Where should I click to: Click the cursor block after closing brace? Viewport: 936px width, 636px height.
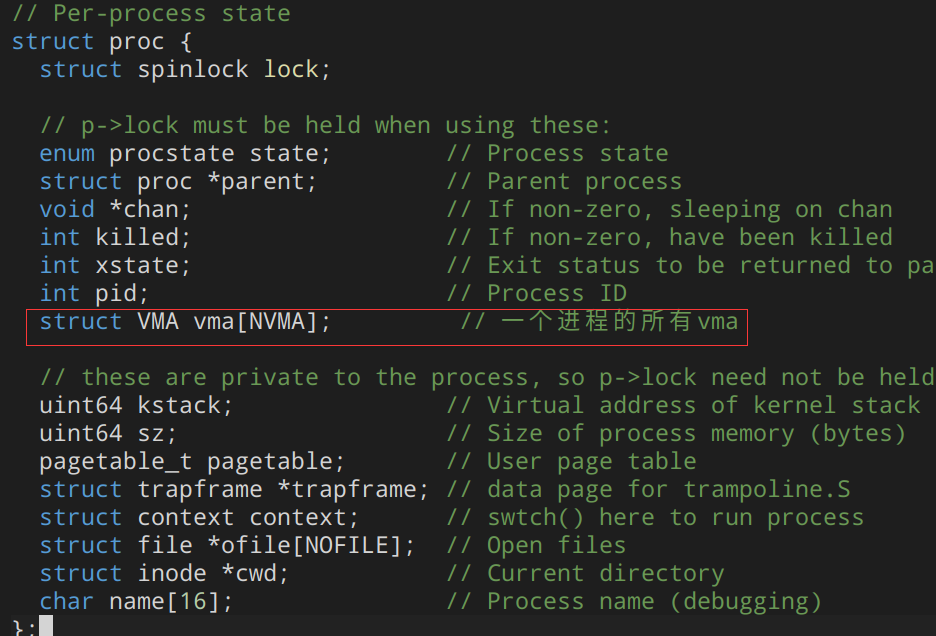(45, 627)
